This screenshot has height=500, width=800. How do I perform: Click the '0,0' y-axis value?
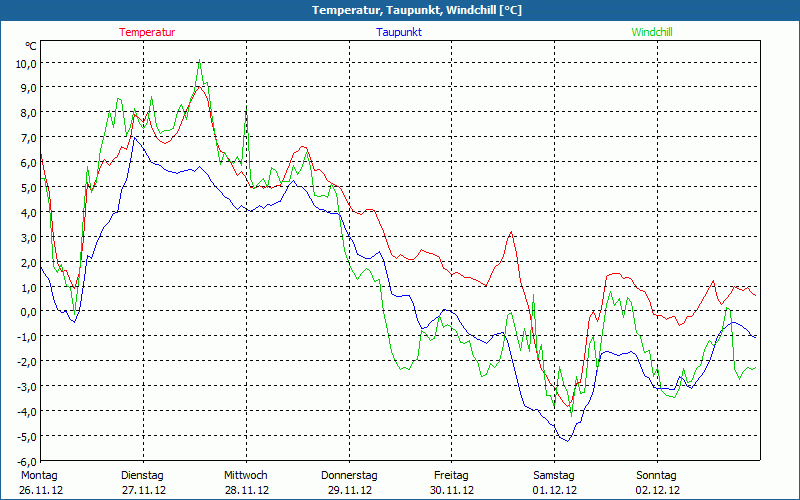tap(29, 312)
